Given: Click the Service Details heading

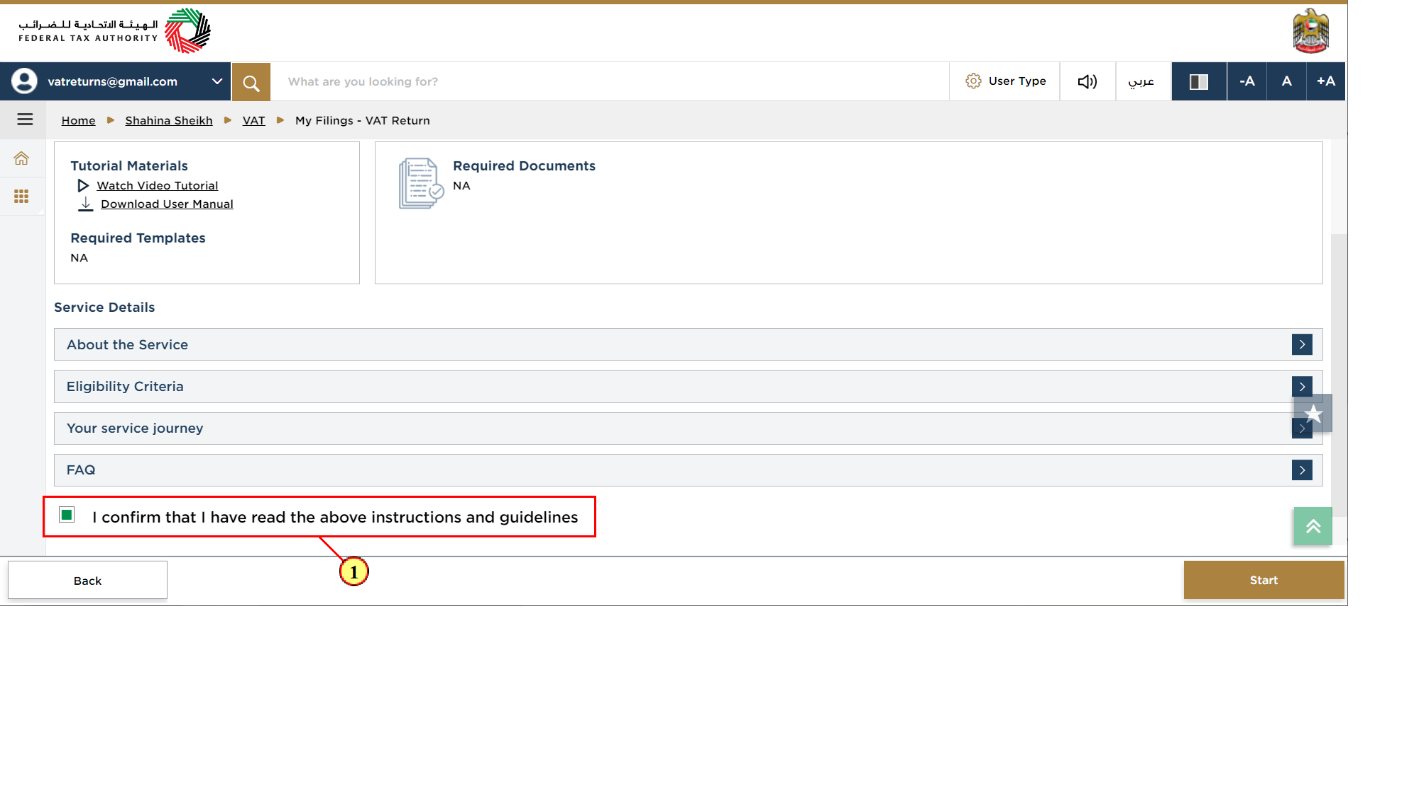Looking at the screenshot, I should (x=104, y=307).
